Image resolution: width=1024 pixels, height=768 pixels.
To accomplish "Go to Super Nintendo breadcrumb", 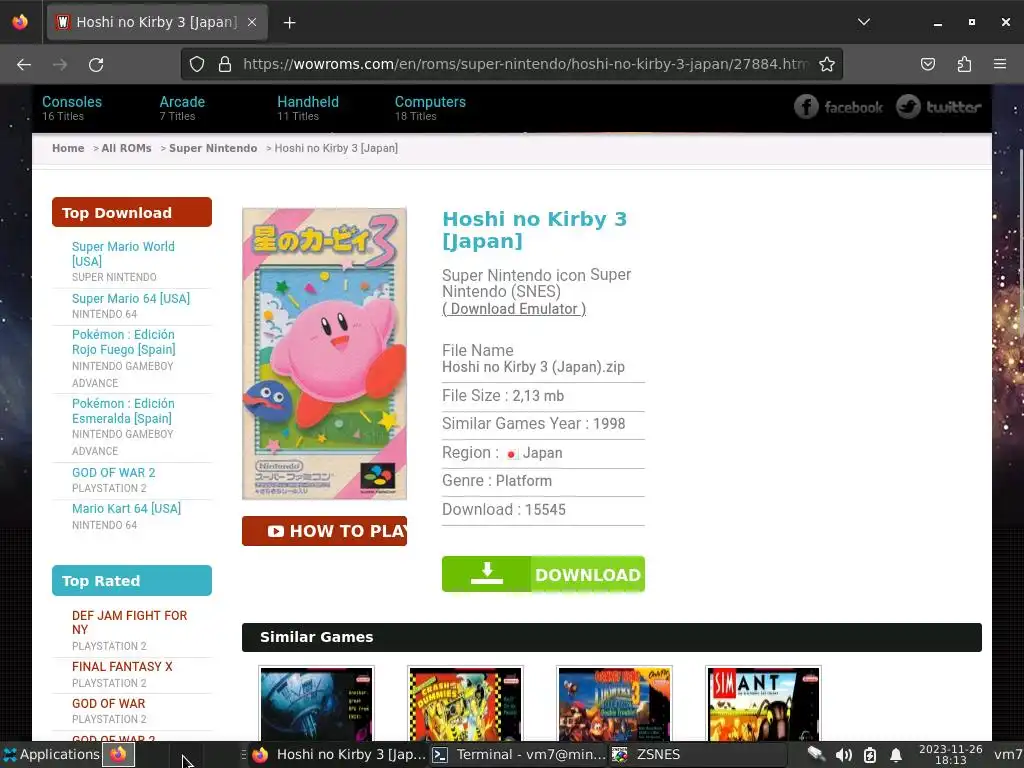I will tap(213, 148).
